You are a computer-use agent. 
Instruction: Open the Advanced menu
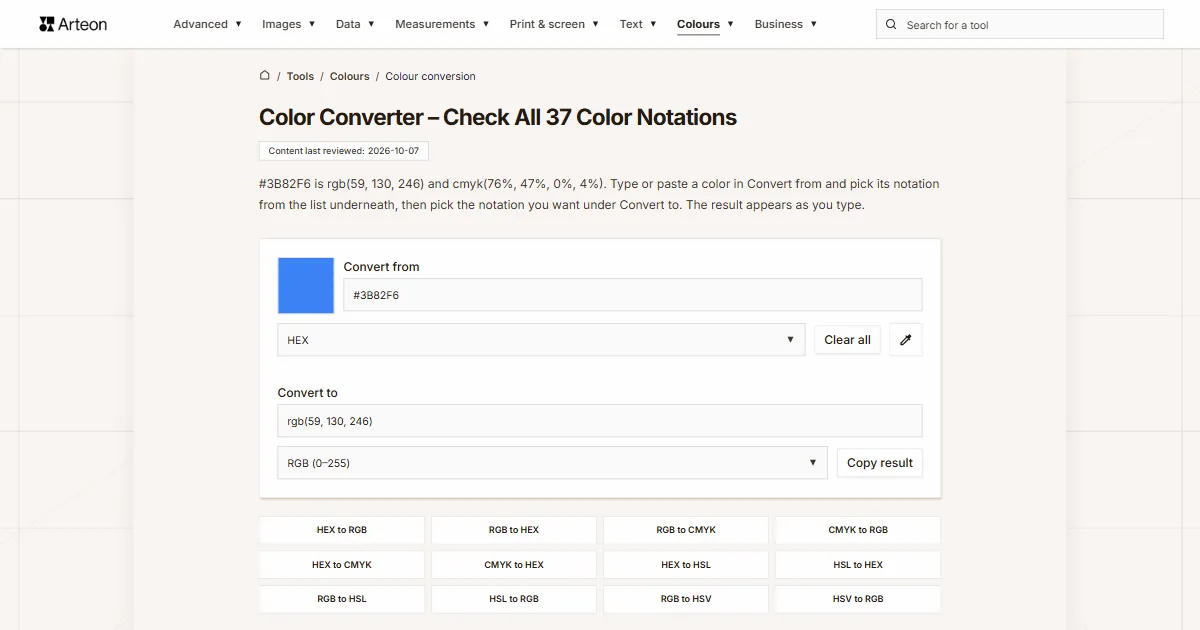point(208,24)
